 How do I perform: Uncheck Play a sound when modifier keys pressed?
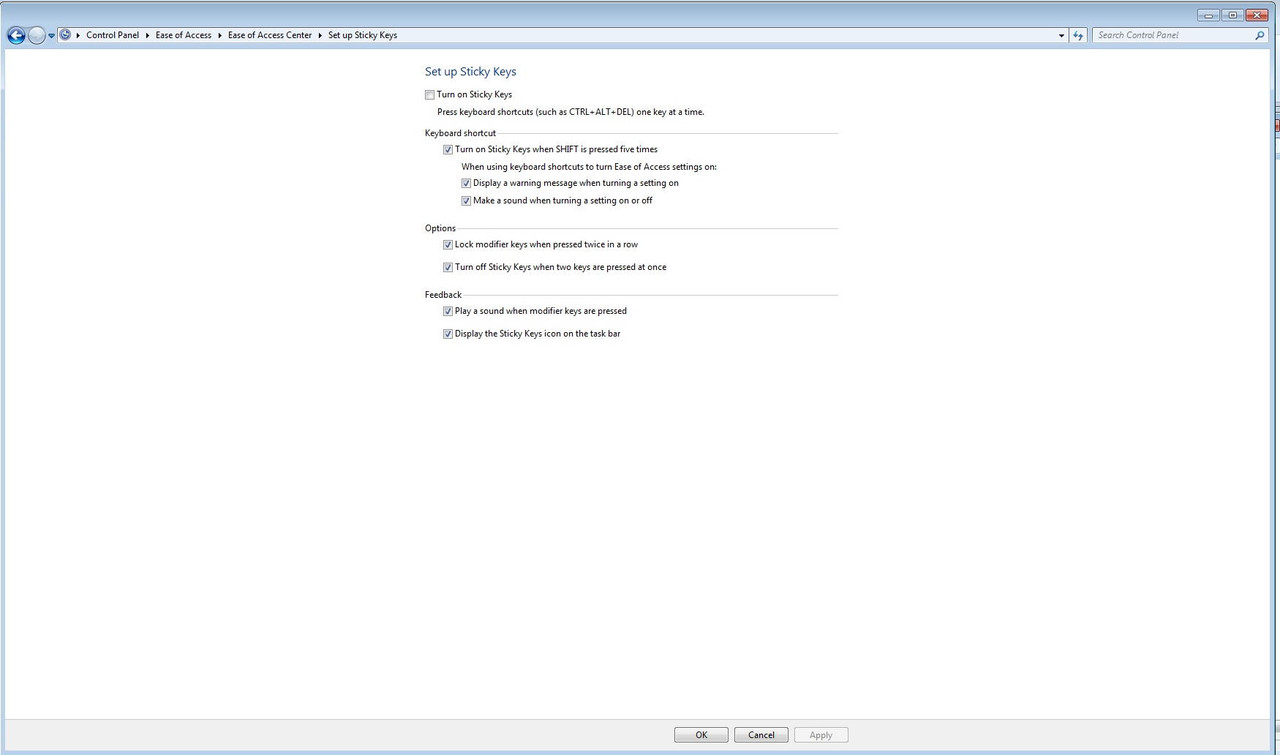coord(448,311)
